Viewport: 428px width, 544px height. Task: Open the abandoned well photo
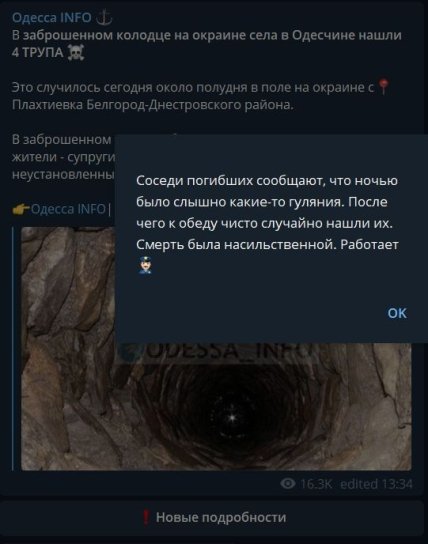tap(216, 349)
